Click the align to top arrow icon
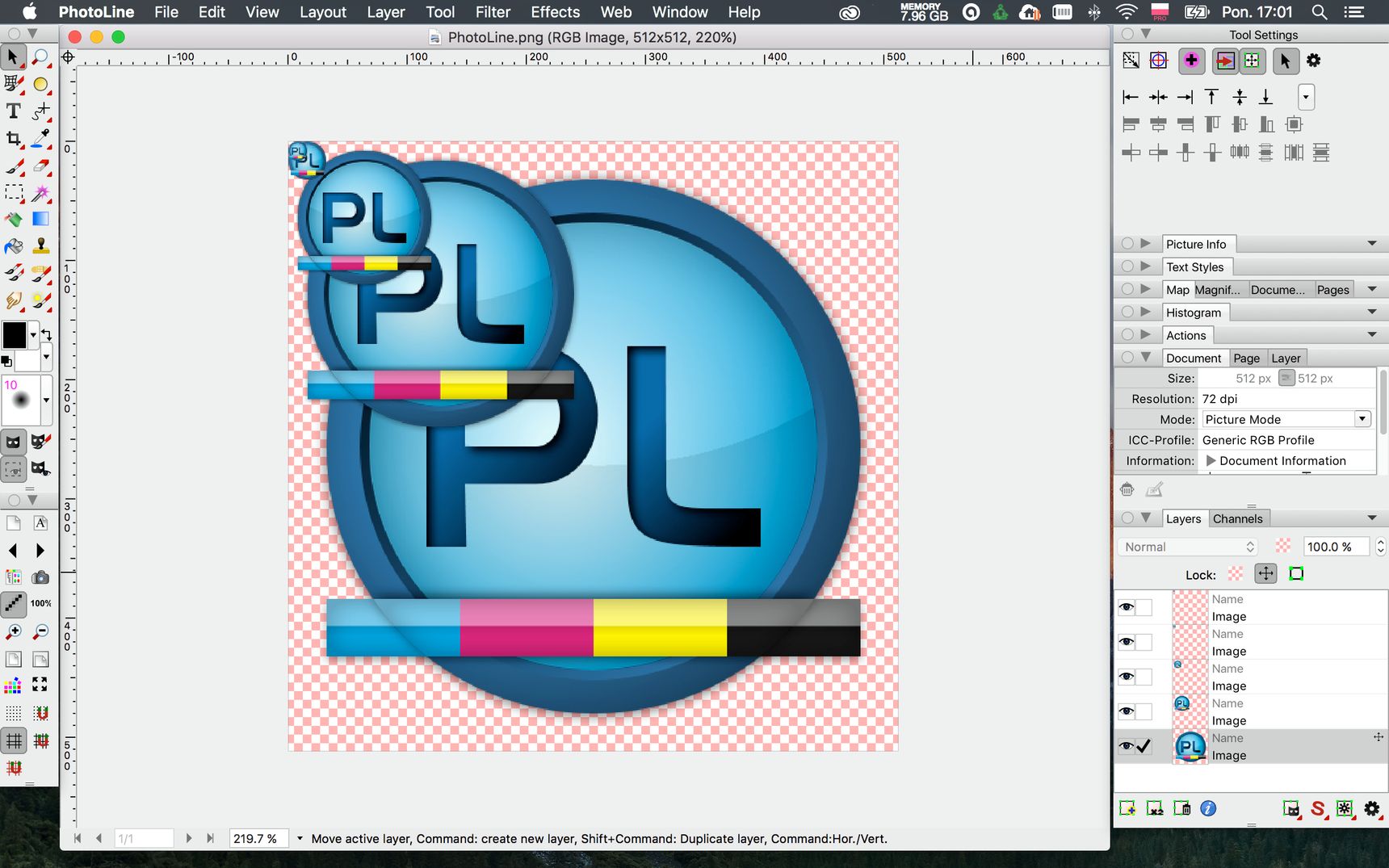Viewport: 1389px width, 868px height. (1212, 97)
